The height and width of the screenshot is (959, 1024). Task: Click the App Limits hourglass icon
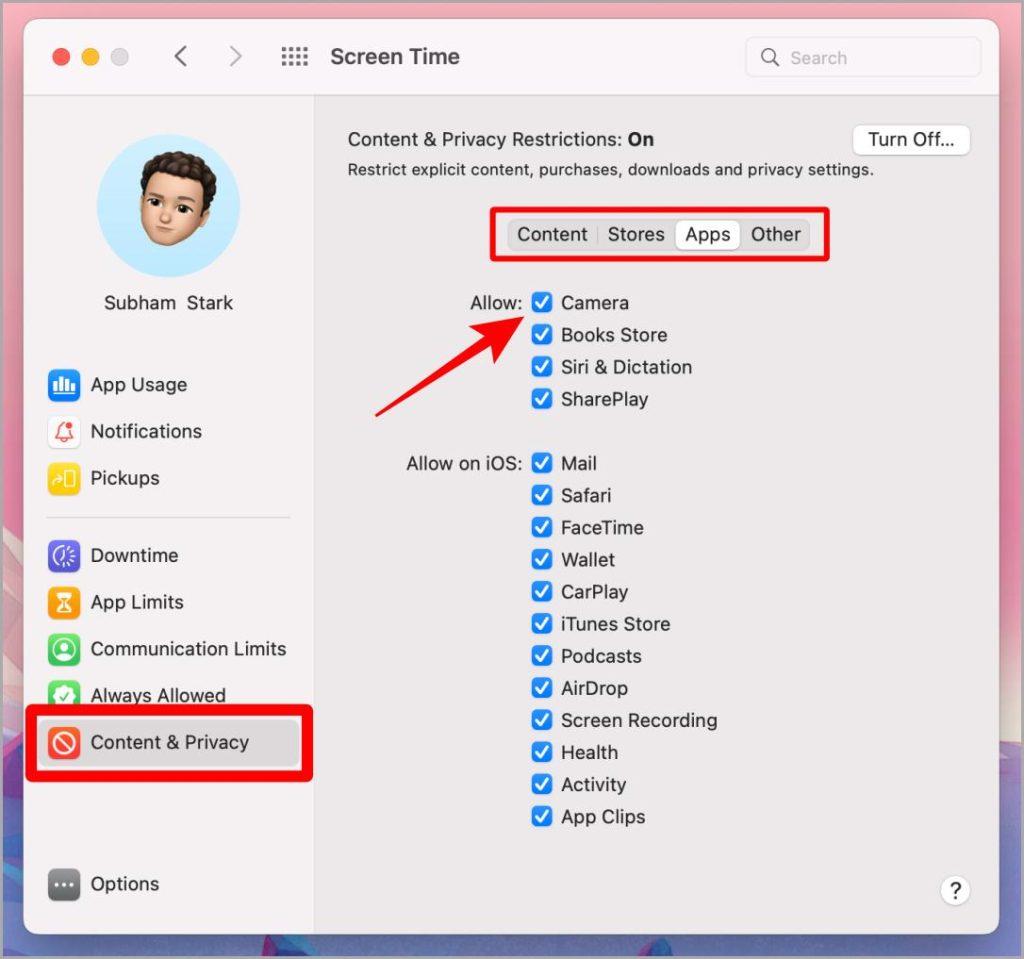click(x=64, y=602)
